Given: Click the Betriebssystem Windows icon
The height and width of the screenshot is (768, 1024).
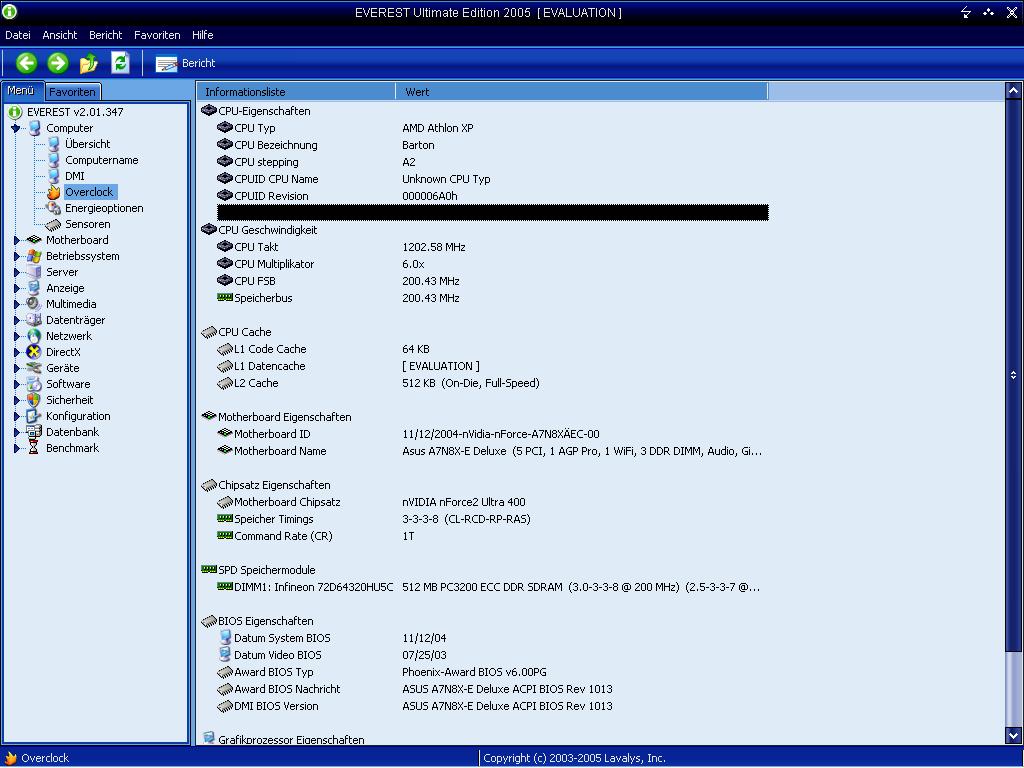Looking at the screenshot, I should (34, 257).
